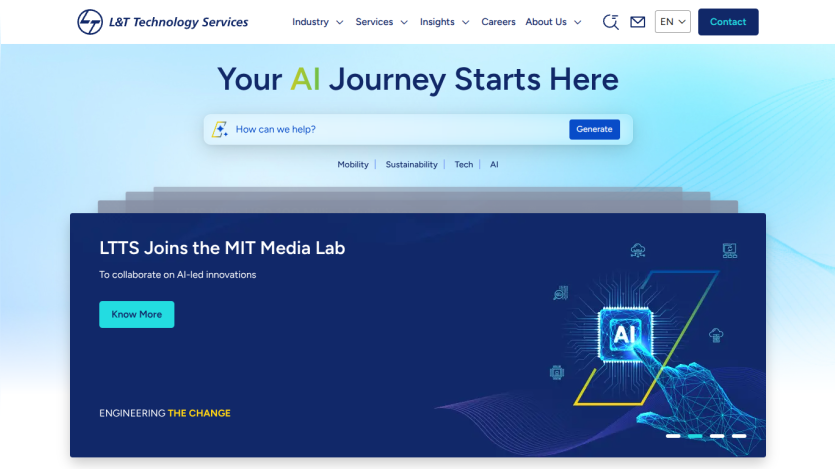Click the L&T Technology Services logo
The image size is (835, 469).
(x=162, y=22)
